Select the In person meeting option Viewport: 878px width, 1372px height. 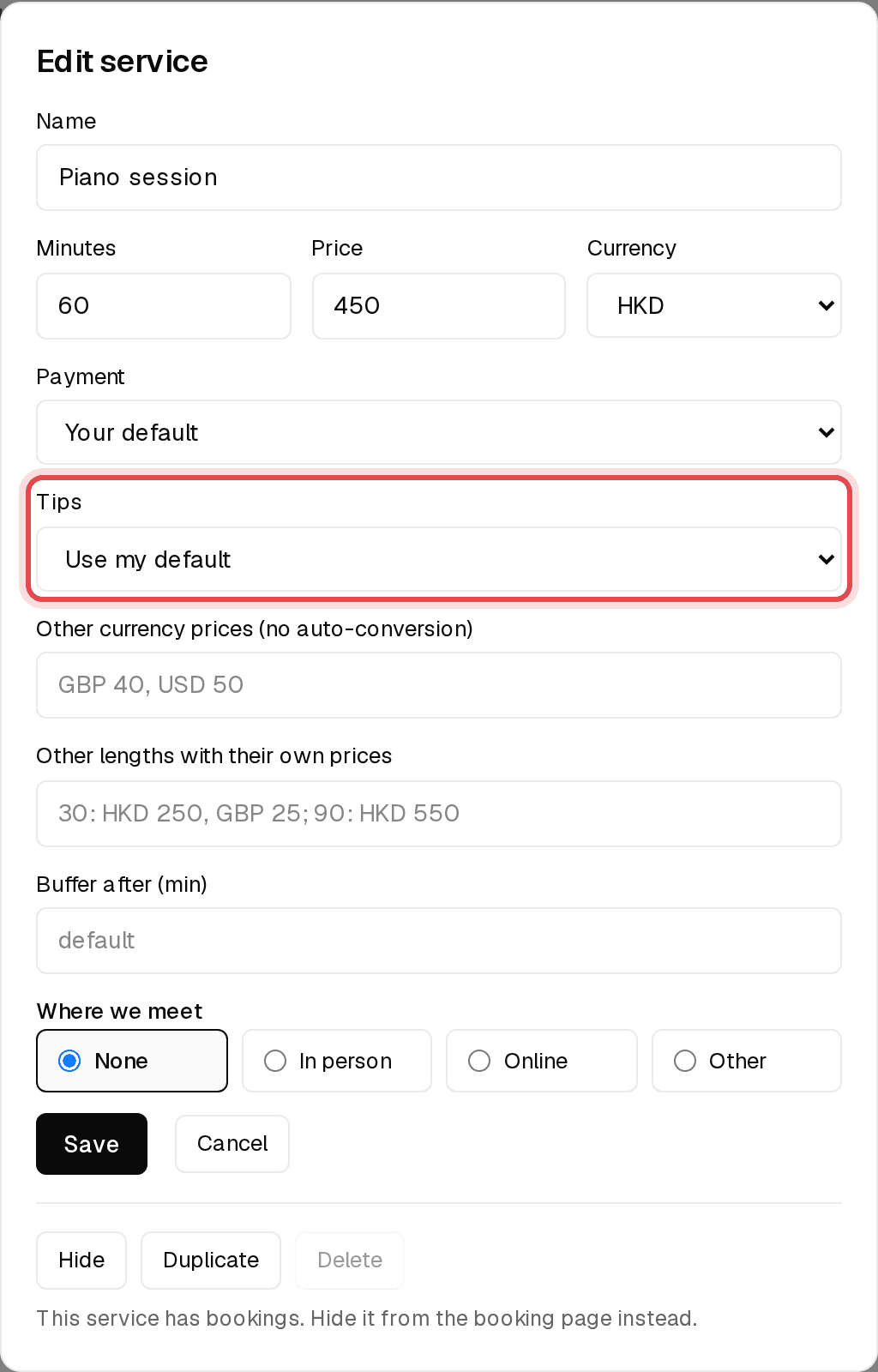337,1061
